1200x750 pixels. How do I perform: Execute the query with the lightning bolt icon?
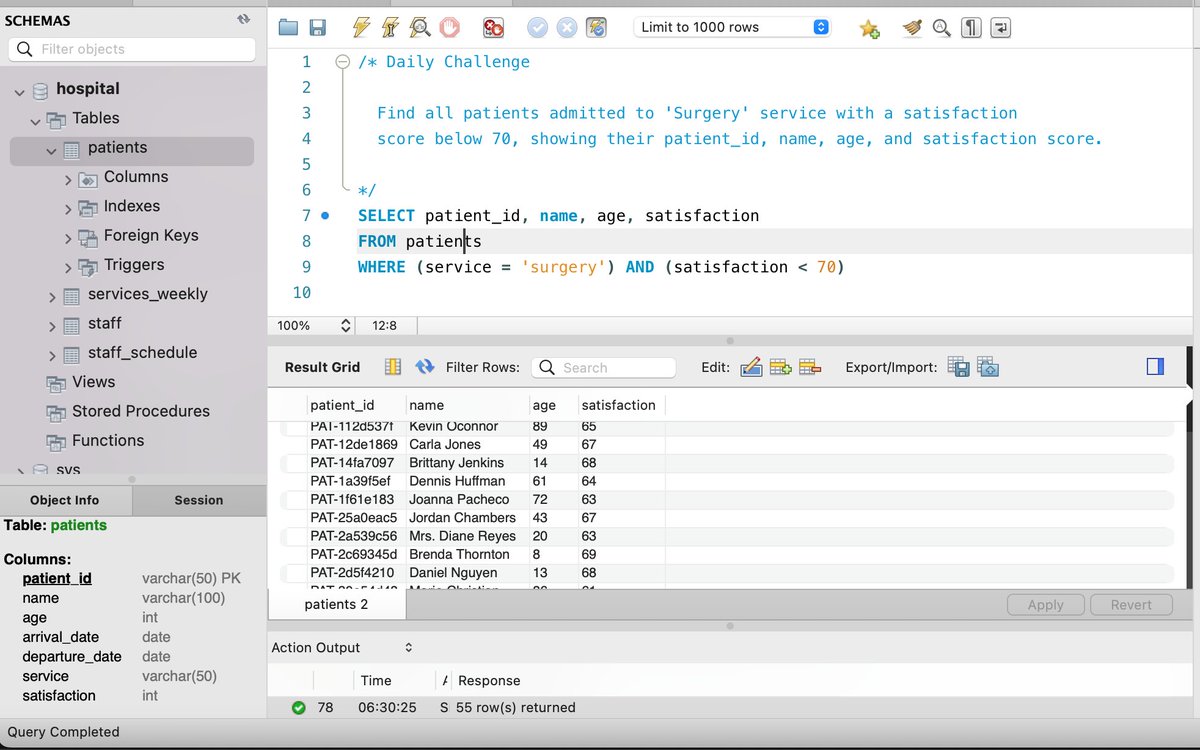click(x=361, y=28)
